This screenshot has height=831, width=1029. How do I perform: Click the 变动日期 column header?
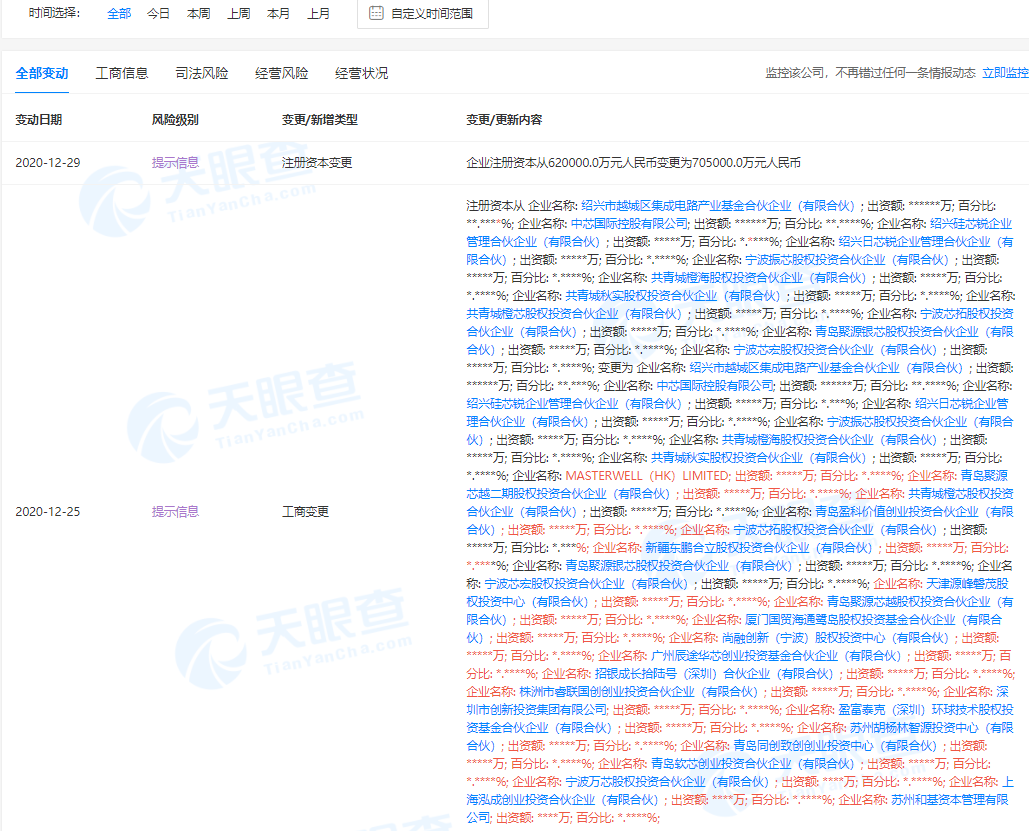39,119
